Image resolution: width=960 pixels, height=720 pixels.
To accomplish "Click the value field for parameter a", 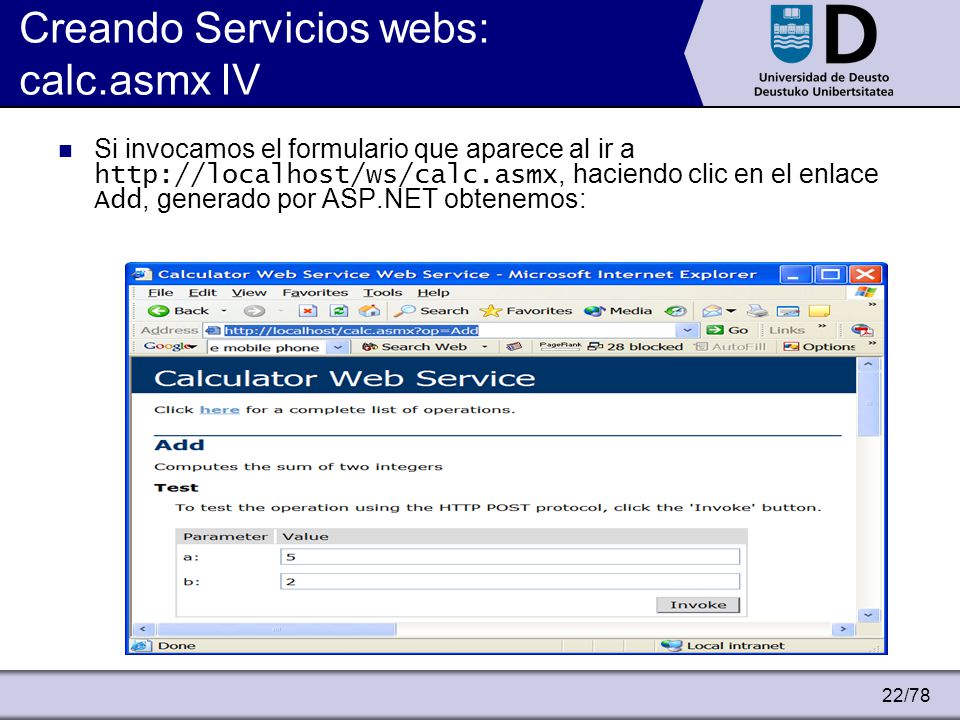I will click(x=510, y=557).
